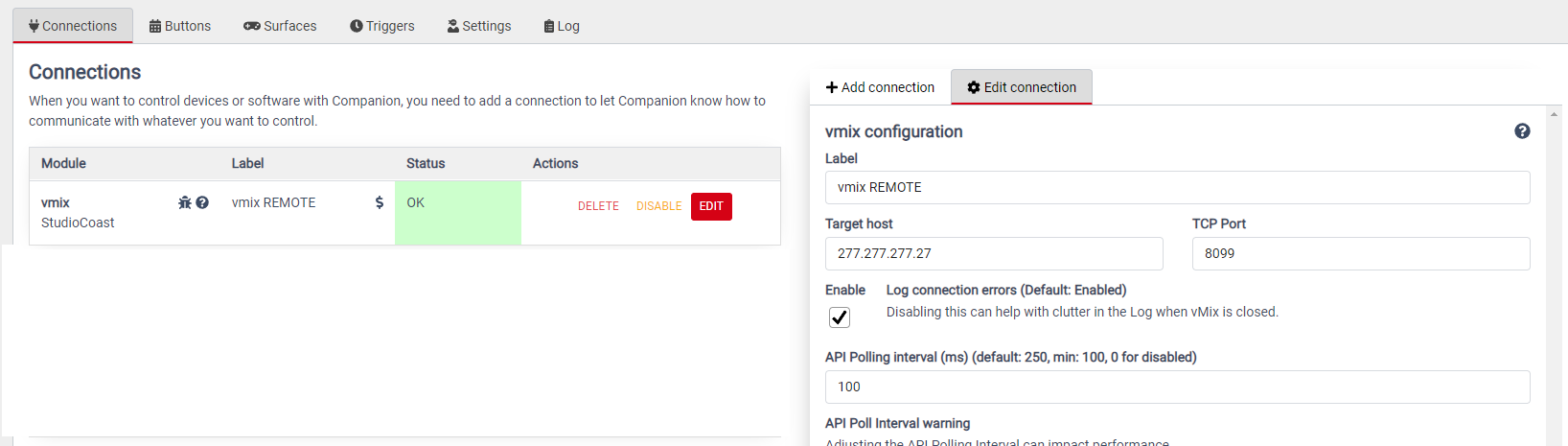Delete the vmix REMOTE connection
This screenshot has width=1568, height=446.
click(598, 206)
